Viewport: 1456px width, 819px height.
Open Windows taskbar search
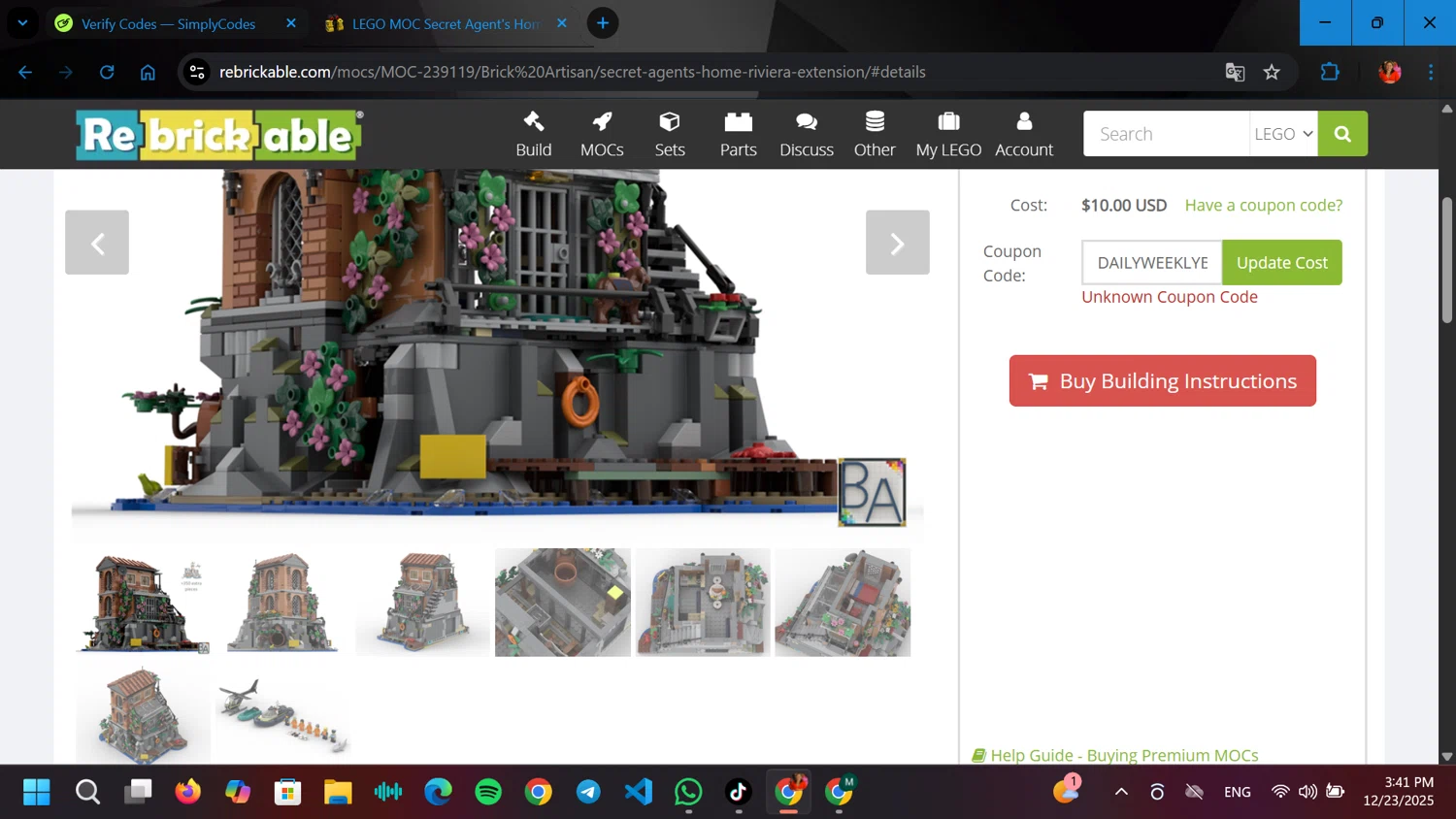pos(87,792)
